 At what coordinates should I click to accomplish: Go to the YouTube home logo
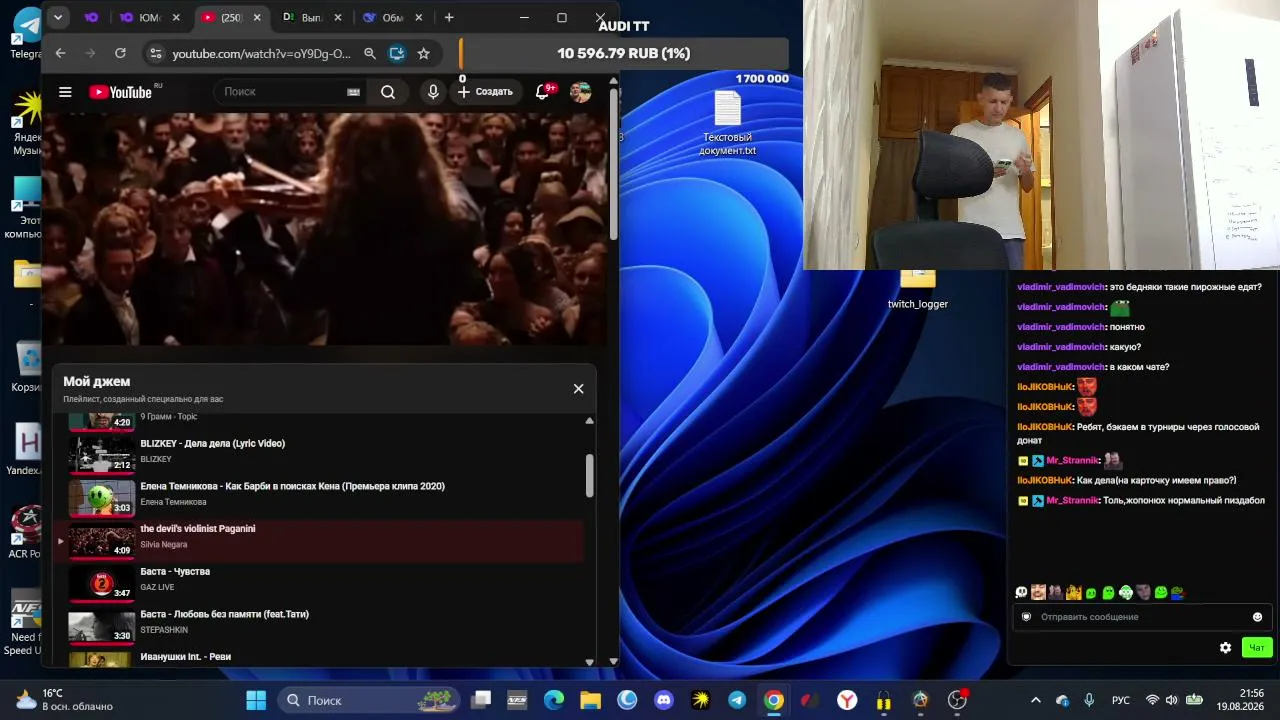click(120, 92)
